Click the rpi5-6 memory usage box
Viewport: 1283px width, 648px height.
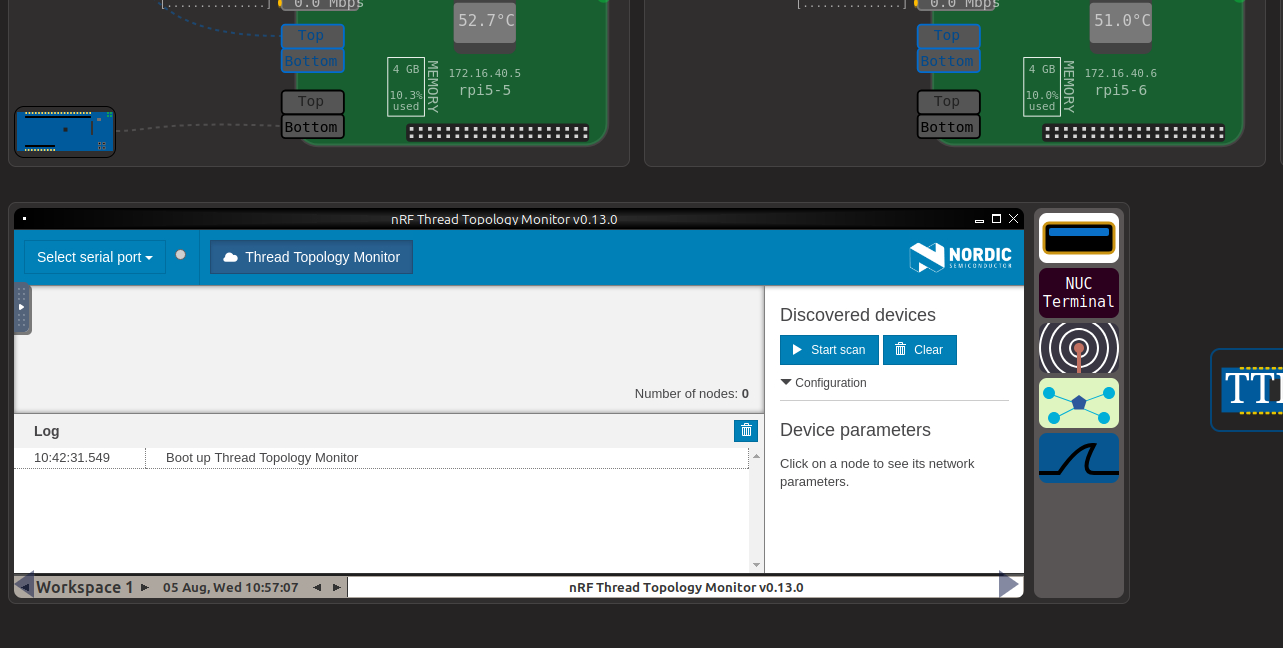click(x=1042, y=87)
